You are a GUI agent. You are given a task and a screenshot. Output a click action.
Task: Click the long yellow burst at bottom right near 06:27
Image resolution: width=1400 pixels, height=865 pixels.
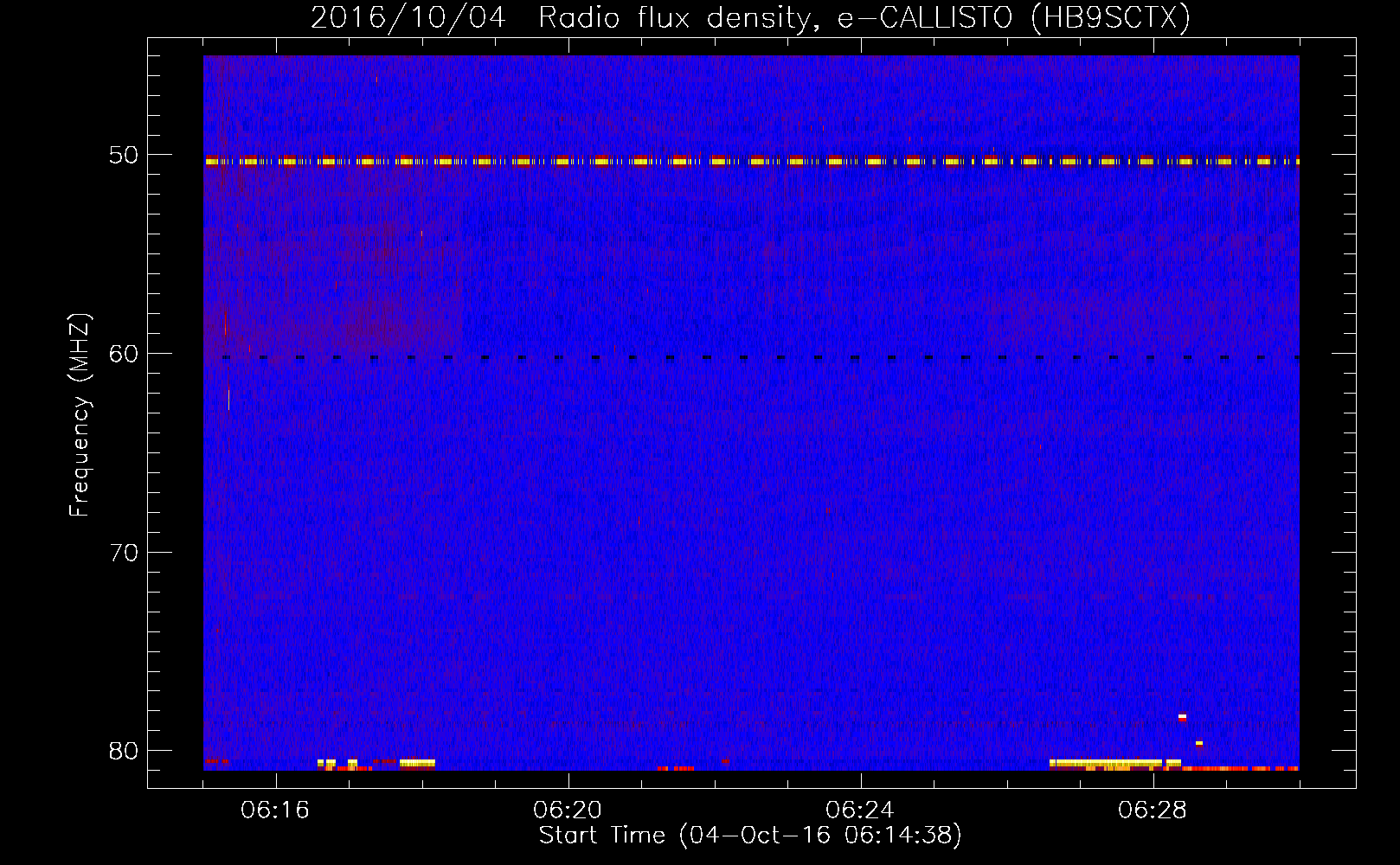(1114, 764)
